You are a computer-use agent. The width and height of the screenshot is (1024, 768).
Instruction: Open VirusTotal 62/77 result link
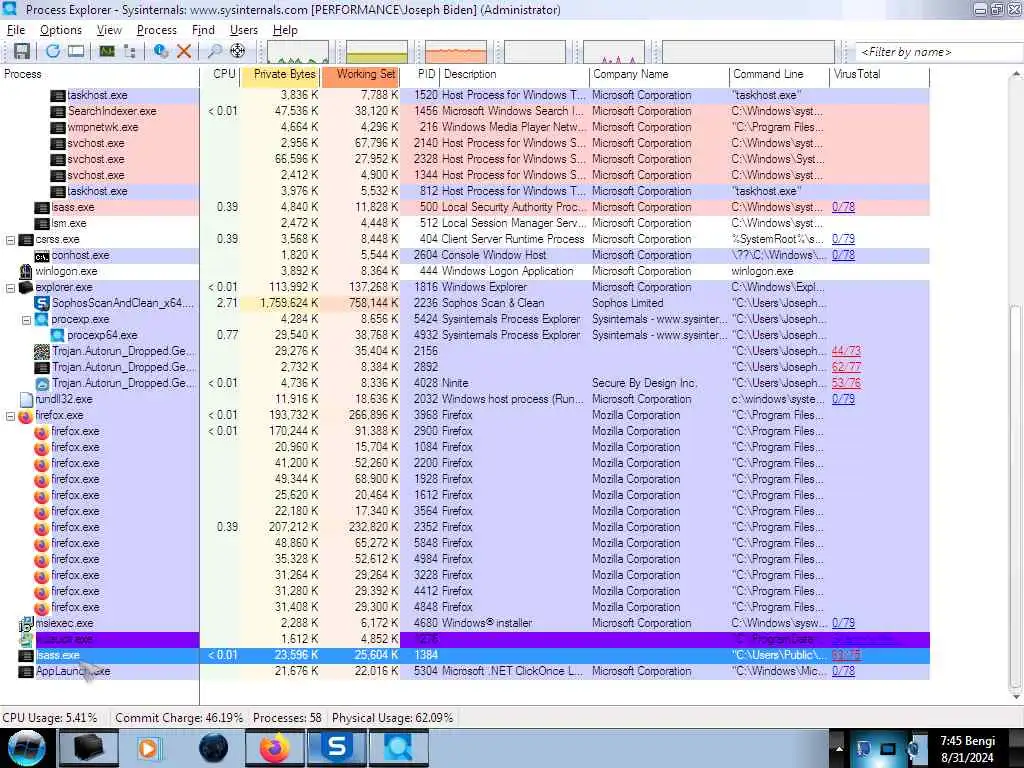846,367
